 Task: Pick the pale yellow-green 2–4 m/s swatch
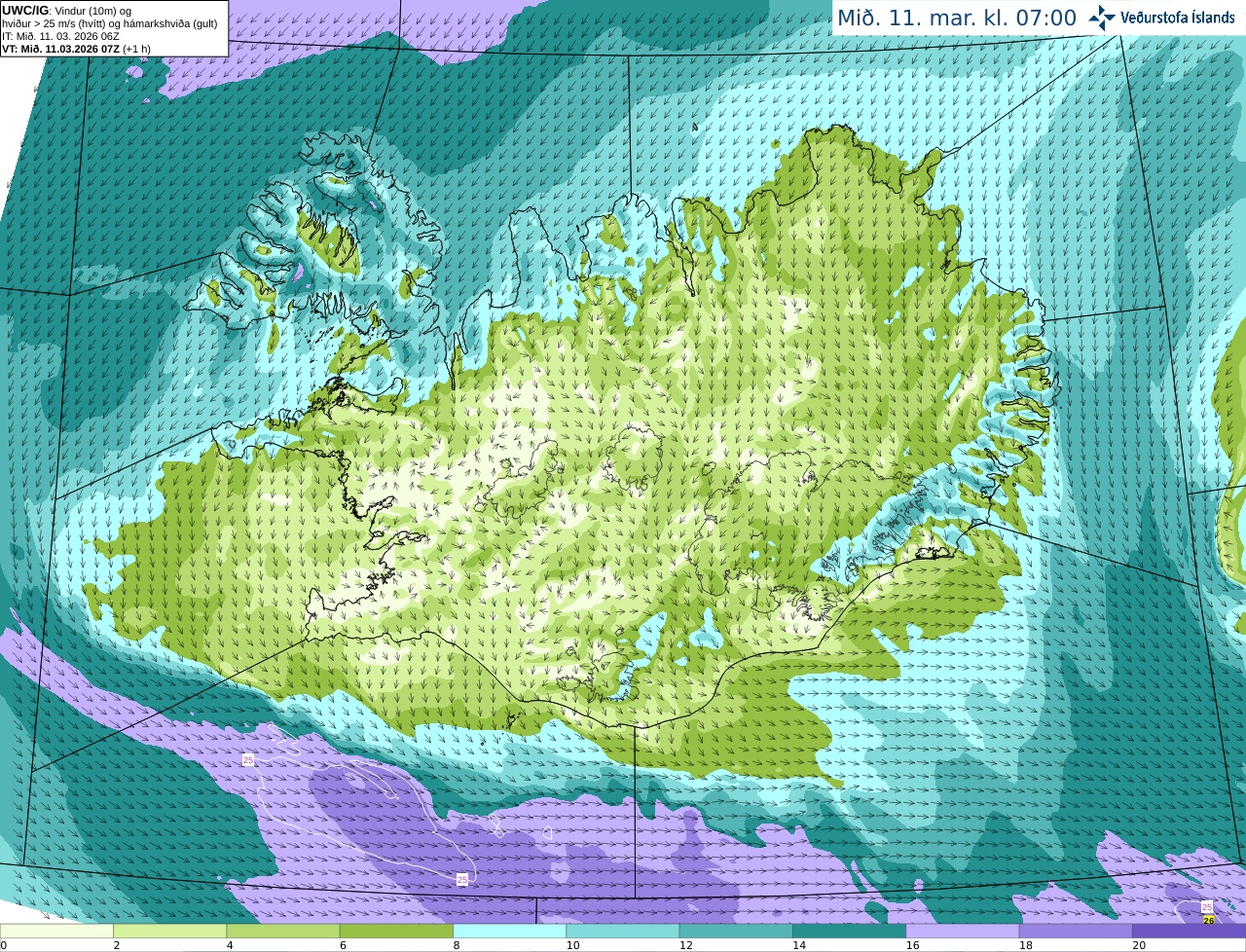click(x=169, y=932)
